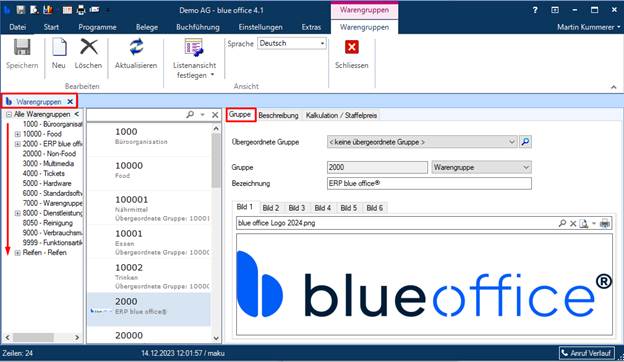The width and height of the screenshot is (624, 362).
Task: Select the Bild 5 tab
Action: click(x=349, y=208)
